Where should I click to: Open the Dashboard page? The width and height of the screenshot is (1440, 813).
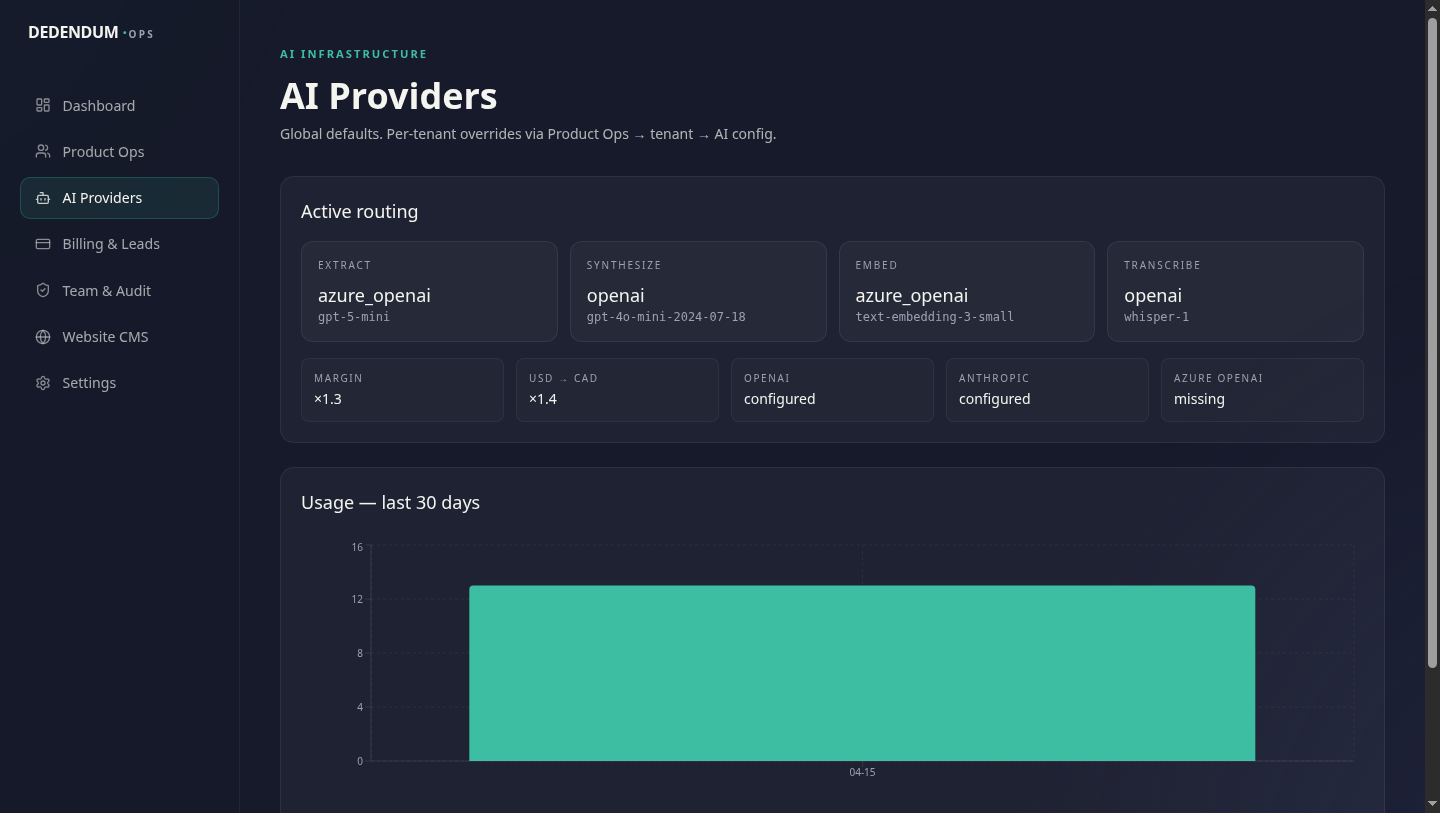pyautogui.click(x=119, y=105)
